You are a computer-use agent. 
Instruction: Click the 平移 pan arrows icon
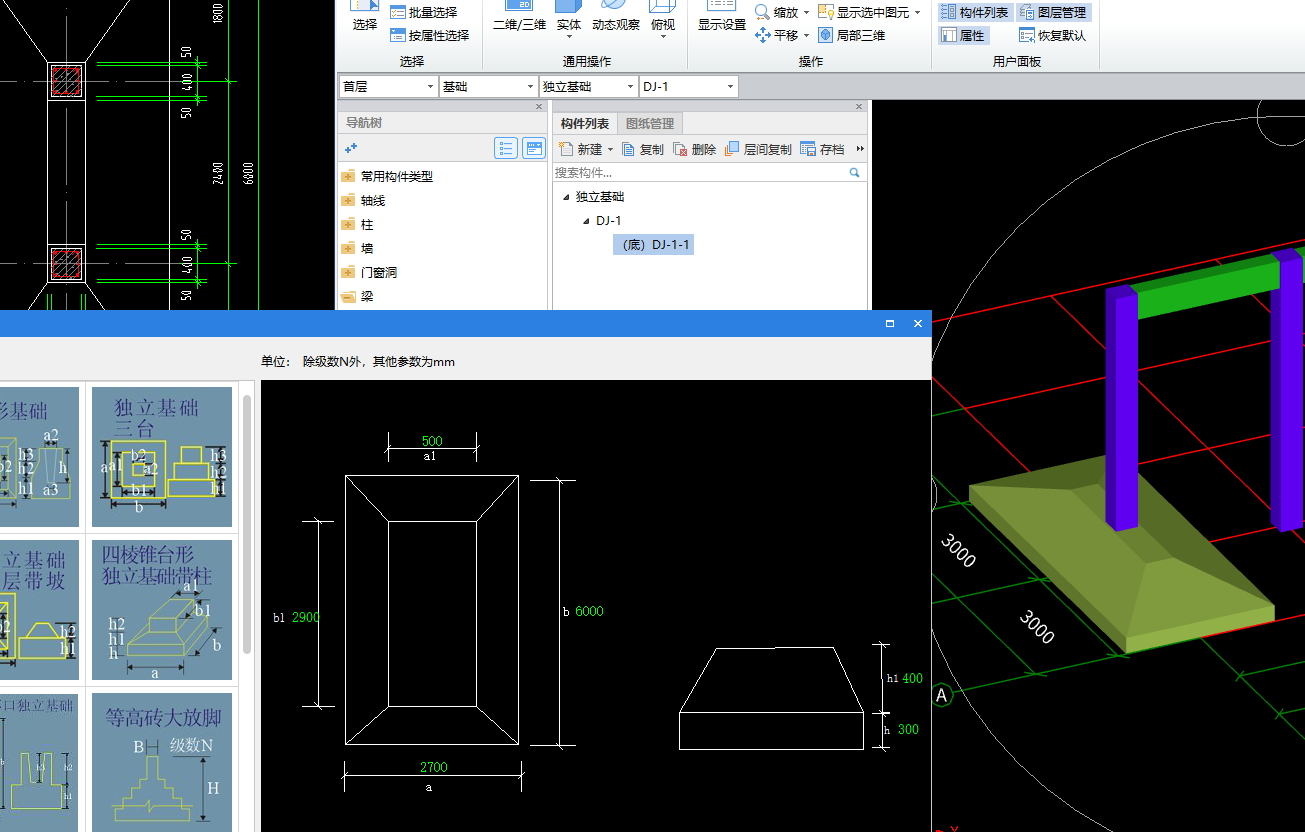[763, 35]
